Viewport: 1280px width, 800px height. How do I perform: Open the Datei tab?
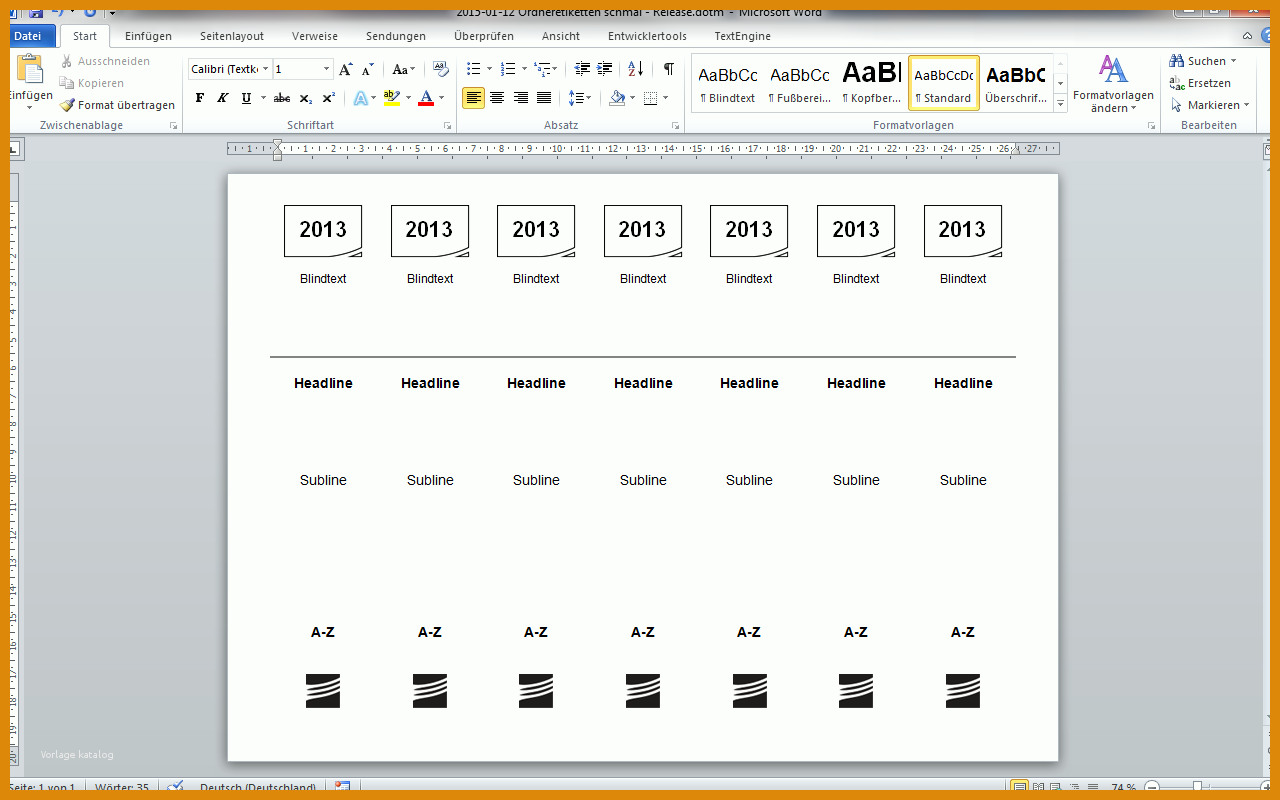point(30,36)
